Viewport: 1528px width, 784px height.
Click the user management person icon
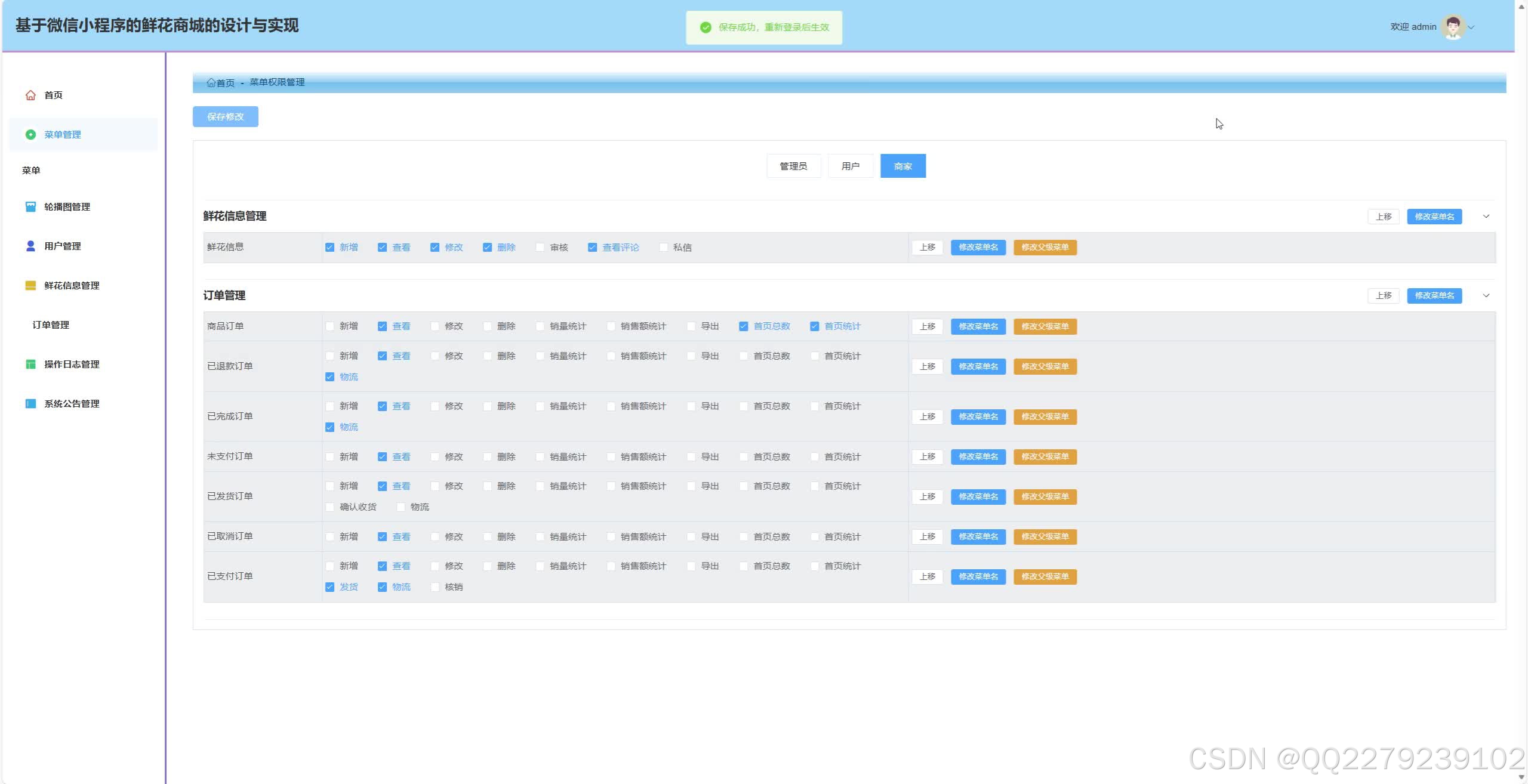click(30, 246)
